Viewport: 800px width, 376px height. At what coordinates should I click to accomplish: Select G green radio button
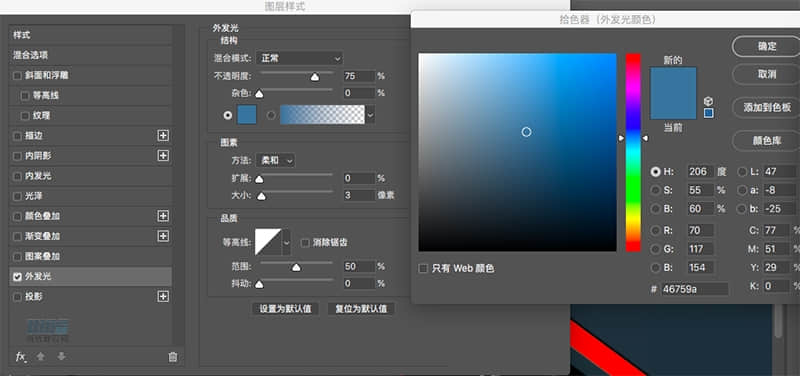point(656,249)
